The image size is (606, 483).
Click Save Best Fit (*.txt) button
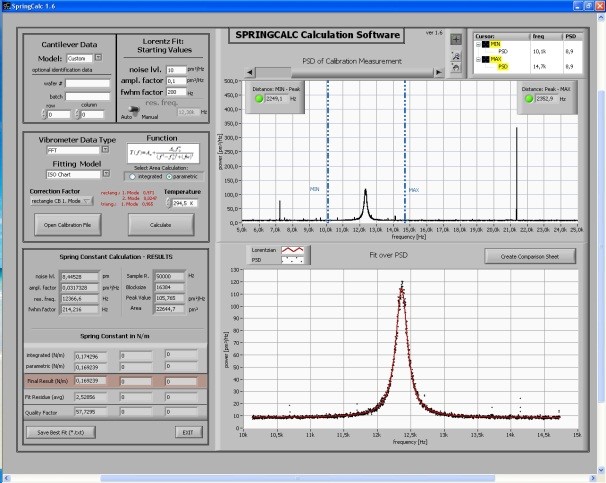pyautogui.click(x=61, y=432)
